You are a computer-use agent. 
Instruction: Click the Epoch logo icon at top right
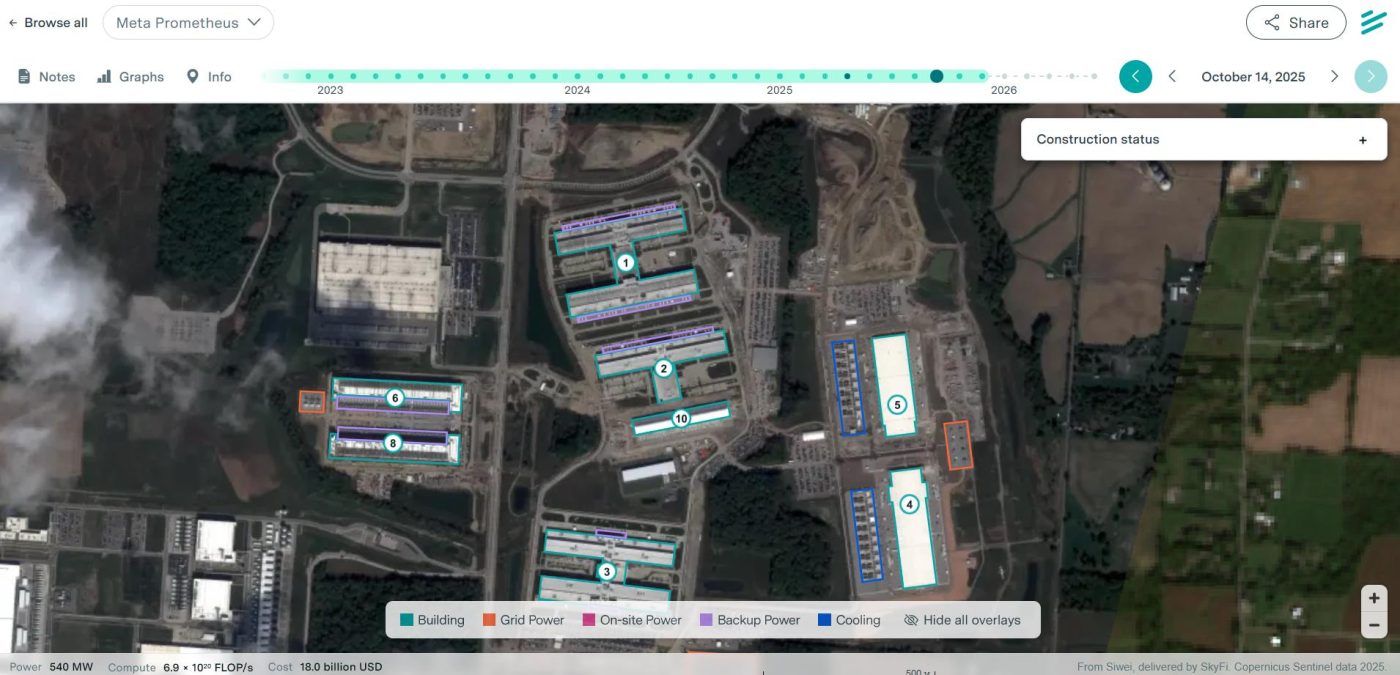click(1373, 23)
